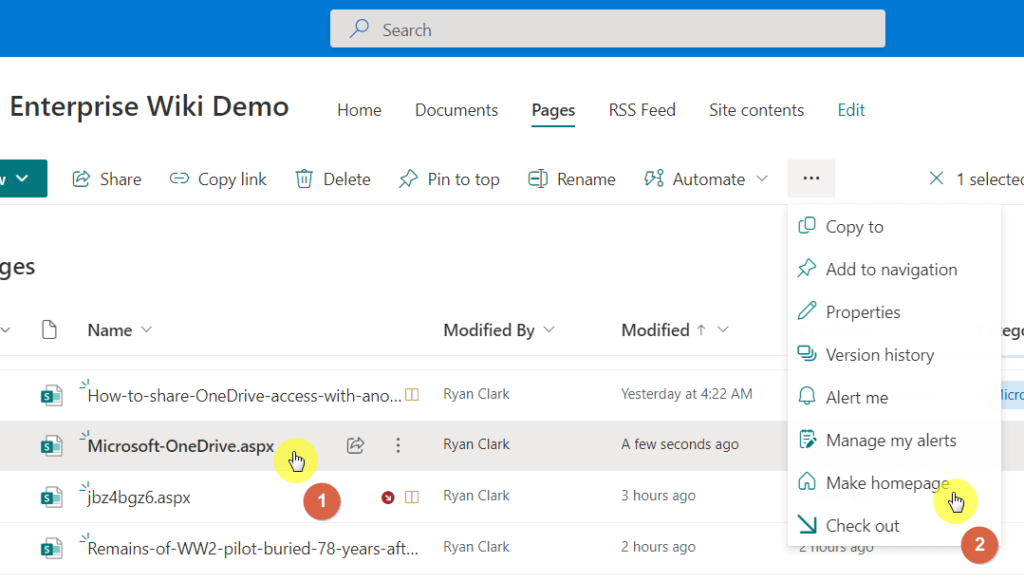This screenshot has width=1024, height=582.
Task: Expand the Modified By column dropdown
Action: [x=549, y=330]
